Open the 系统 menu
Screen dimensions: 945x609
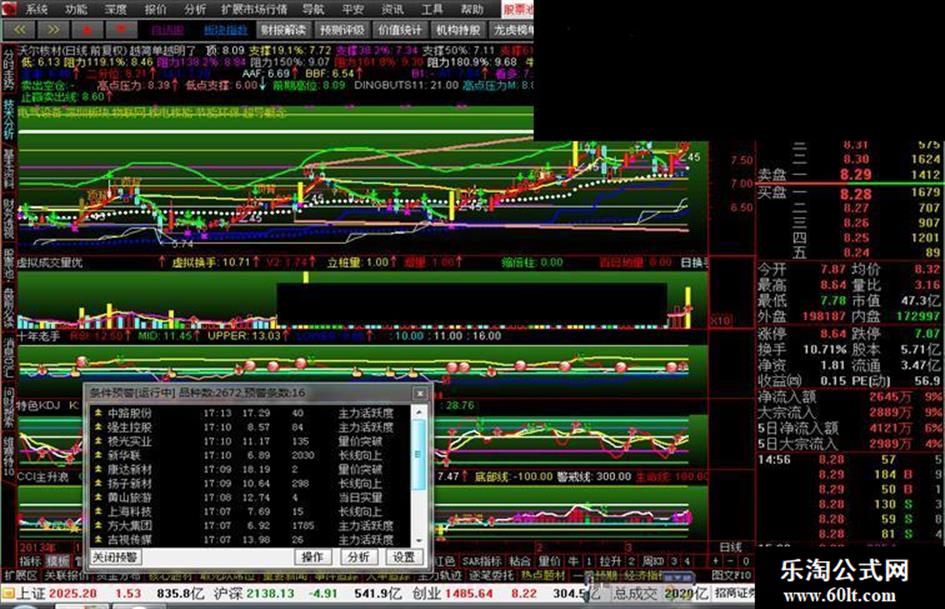tap(36, 9)
